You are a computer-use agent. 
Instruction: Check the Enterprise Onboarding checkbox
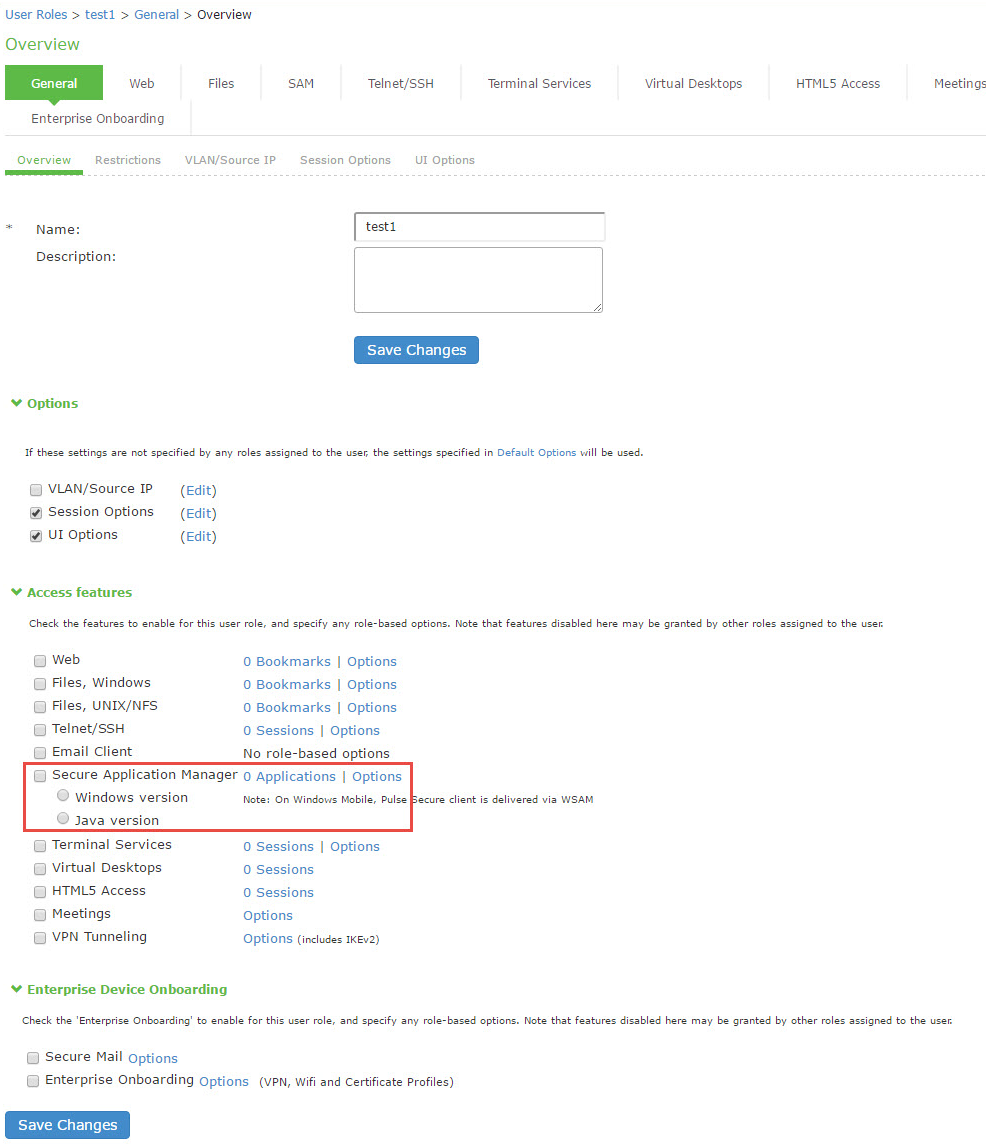[33, 1081]
